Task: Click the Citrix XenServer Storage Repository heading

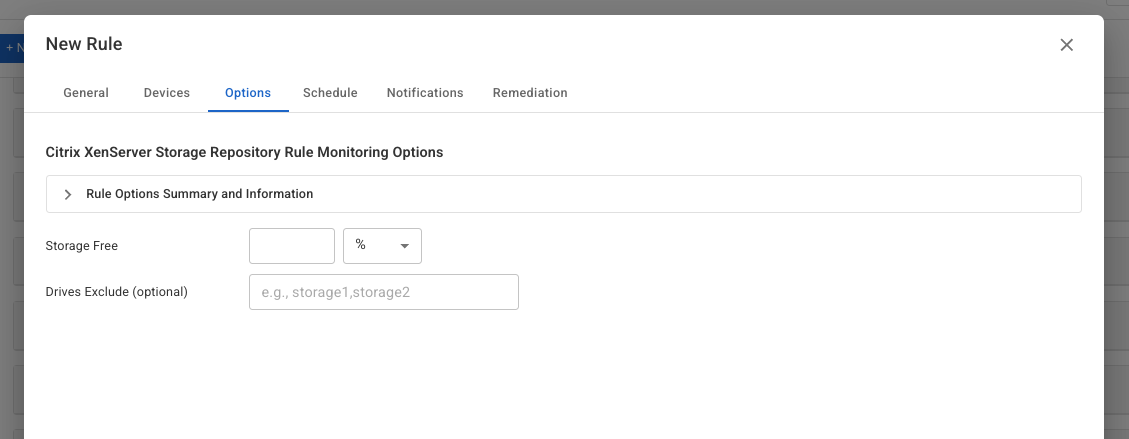Action: (x=244, y=153)
